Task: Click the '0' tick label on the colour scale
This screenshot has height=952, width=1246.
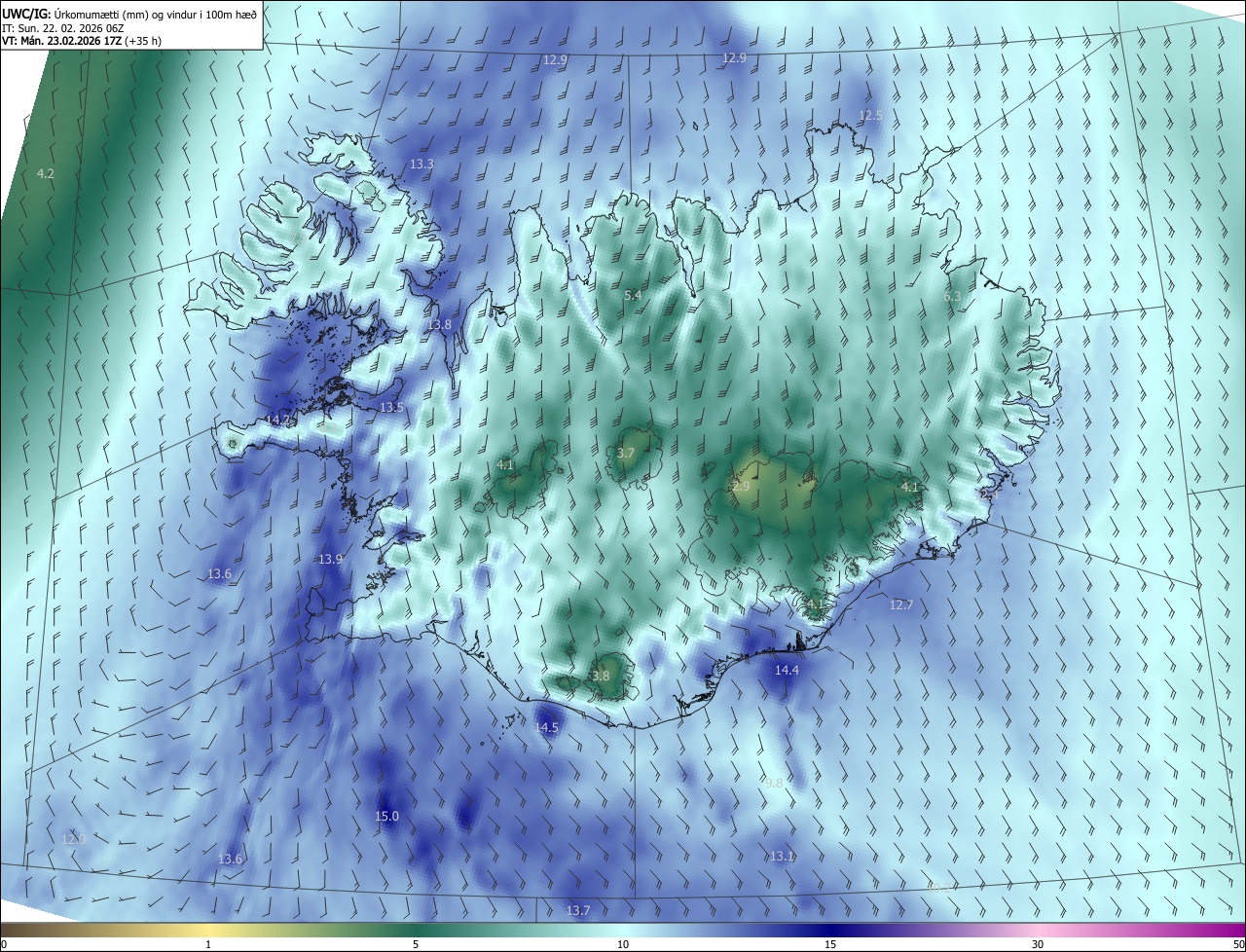Action: (x=4, y=944)
